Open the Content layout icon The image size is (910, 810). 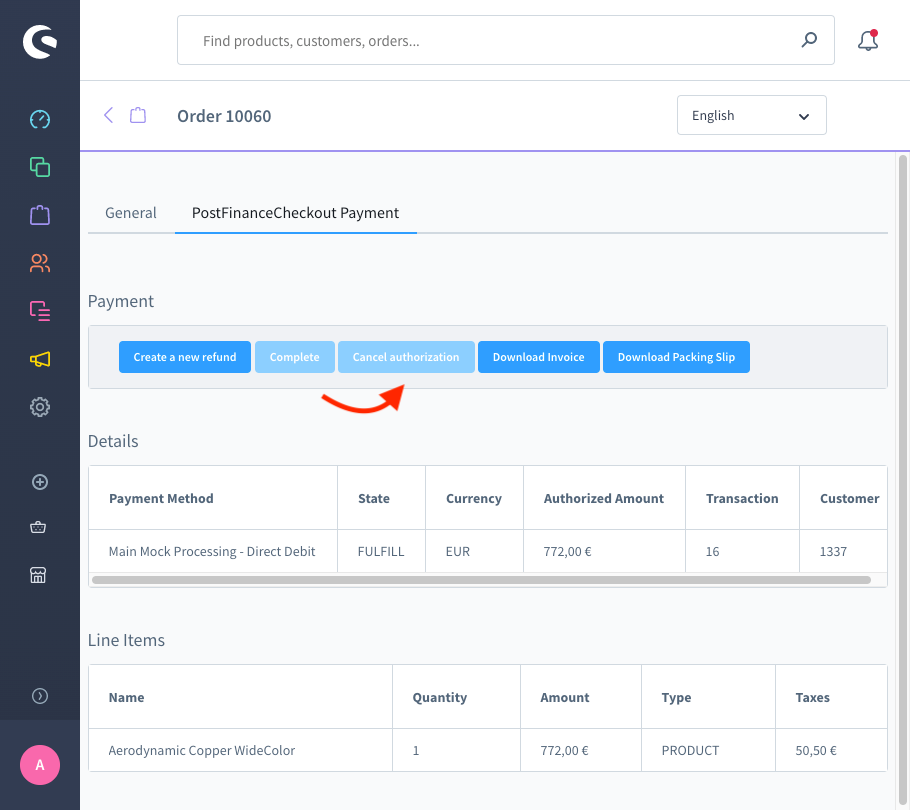(40, 311)
